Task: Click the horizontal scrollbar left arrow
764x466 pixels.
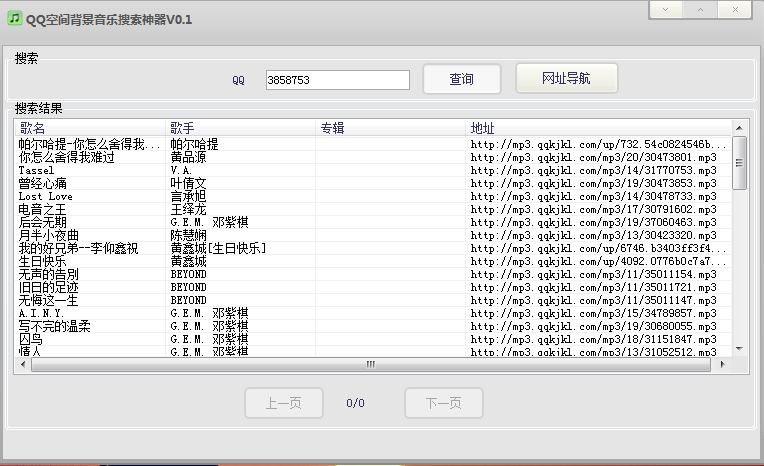Action: click(x=23, y=365)
